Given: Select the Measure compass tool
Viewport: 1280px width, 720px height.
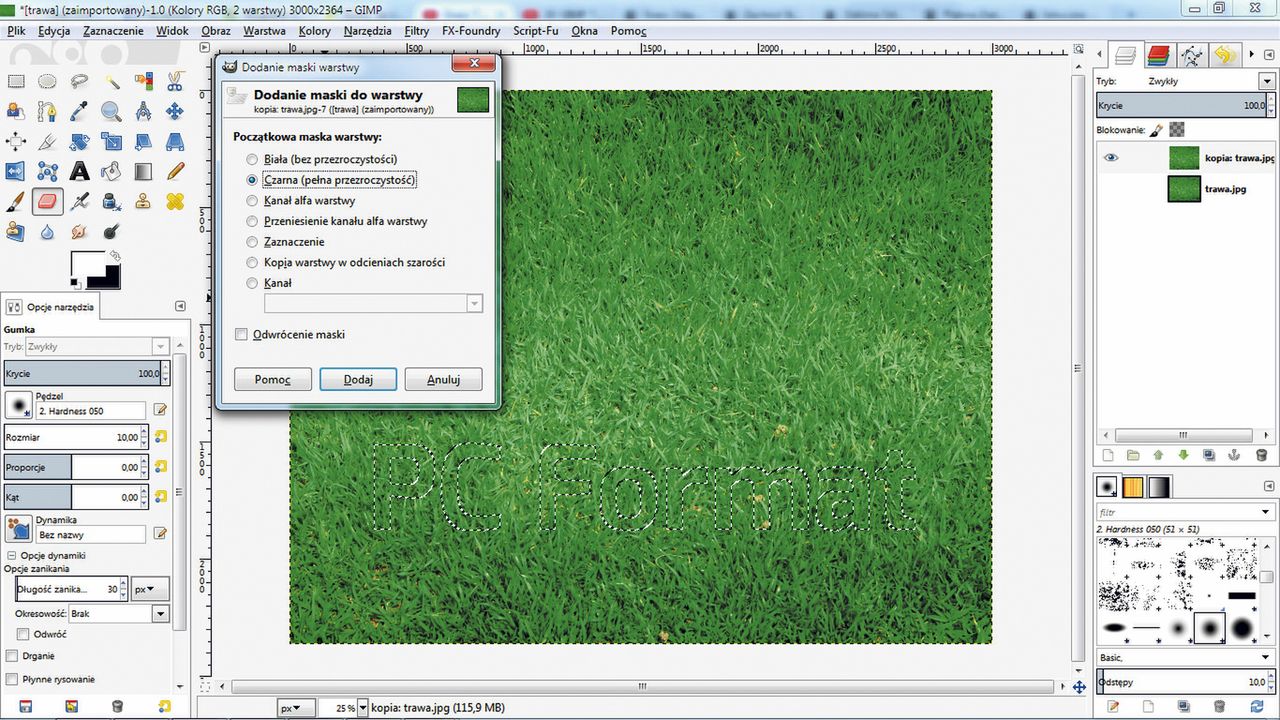Looking at the screenshot, I should 143,112.
